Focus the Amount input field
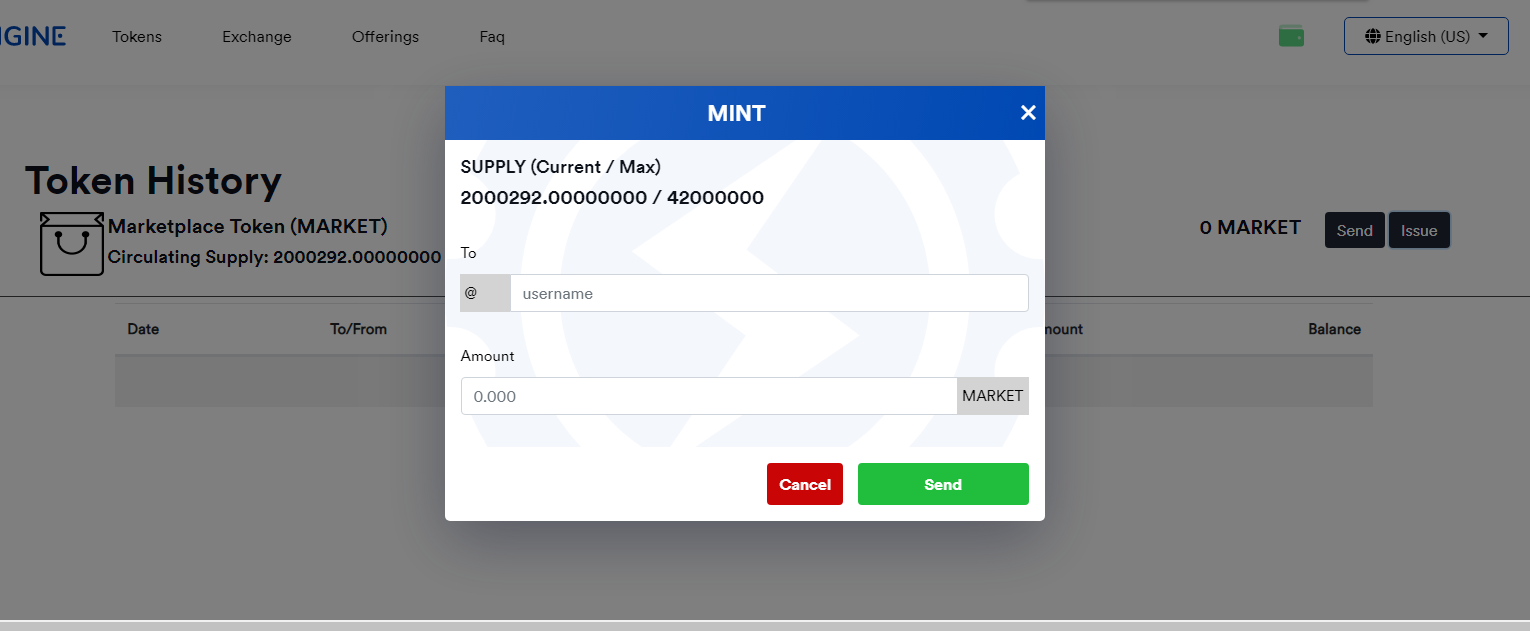The width and height of the screenshot is (1530, 631). (x=709, y=396)
